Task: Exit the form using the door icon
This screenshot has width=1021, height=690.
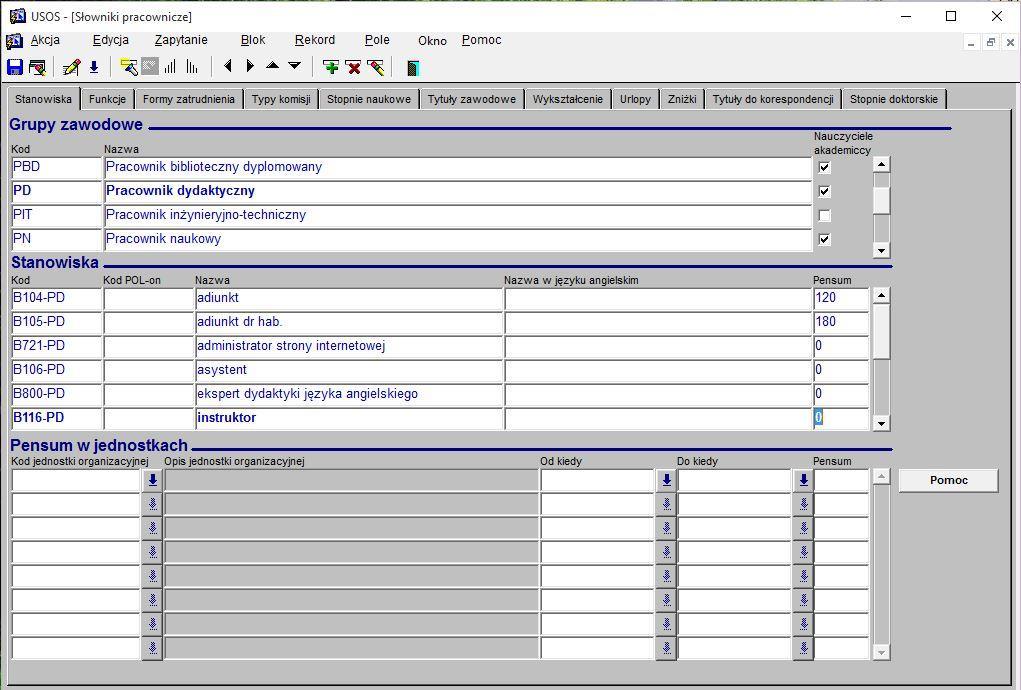Action: pos(413,67)
